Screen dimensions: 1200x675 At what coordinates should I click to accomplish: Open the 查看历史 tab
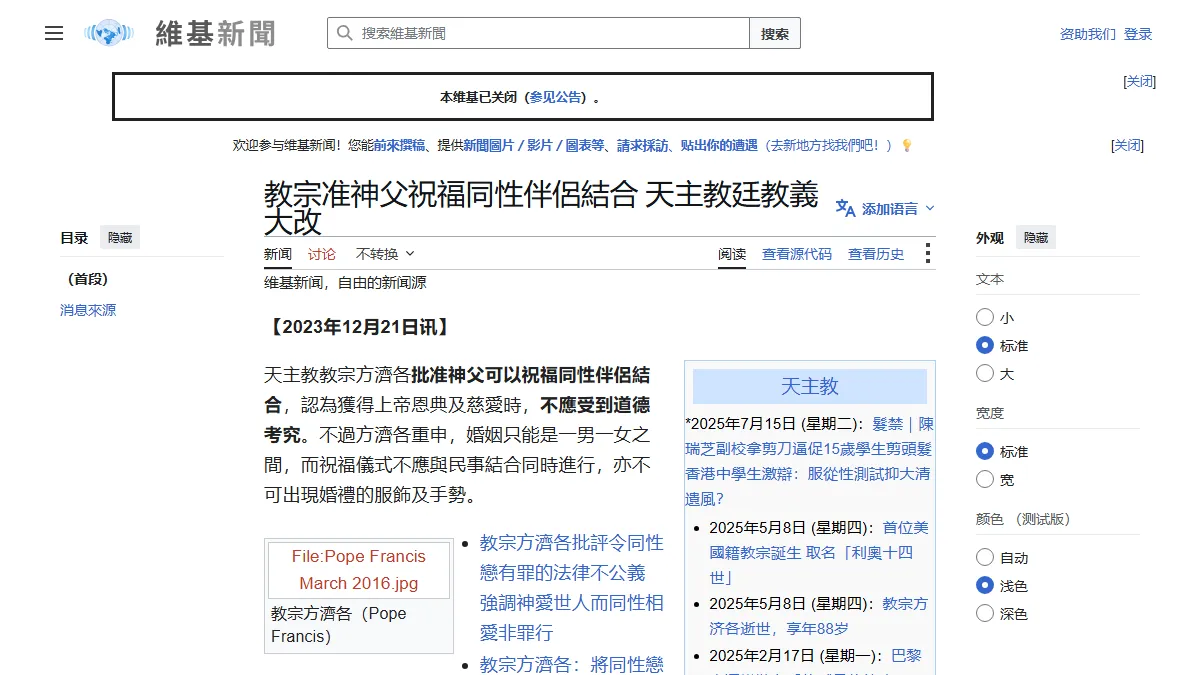(876, 254)
